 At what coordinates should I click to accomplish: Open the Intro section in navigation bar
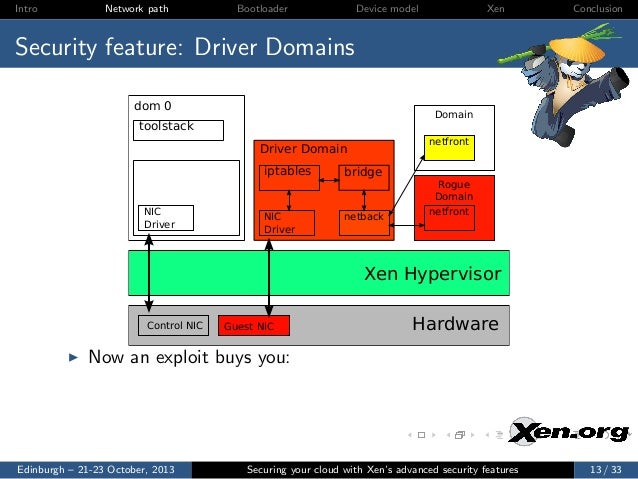coord(26,9)
